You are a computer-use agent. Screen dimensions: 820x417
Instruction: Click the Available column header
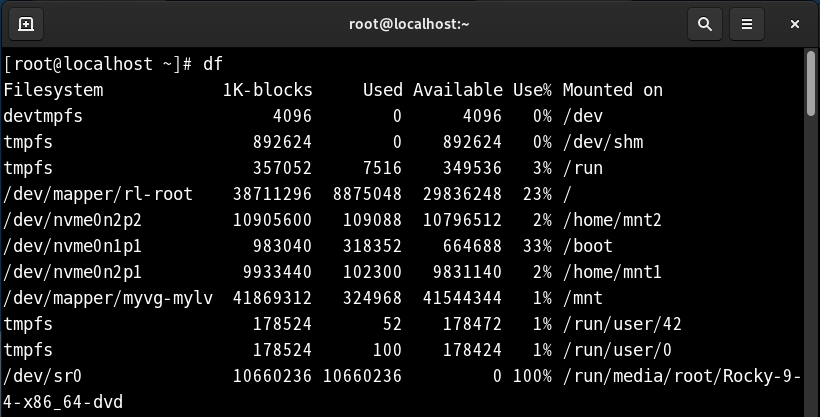(x=458, y=90)
